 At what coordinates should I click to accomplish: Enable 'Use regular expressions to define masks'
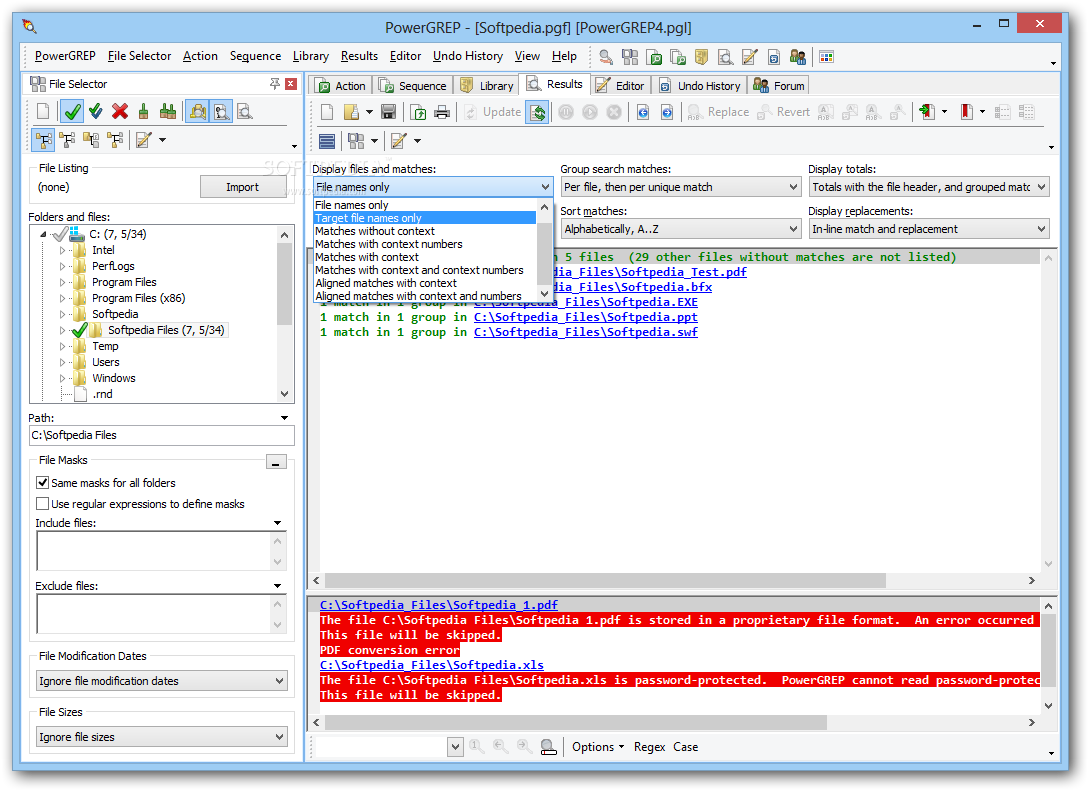pos(42,503)
